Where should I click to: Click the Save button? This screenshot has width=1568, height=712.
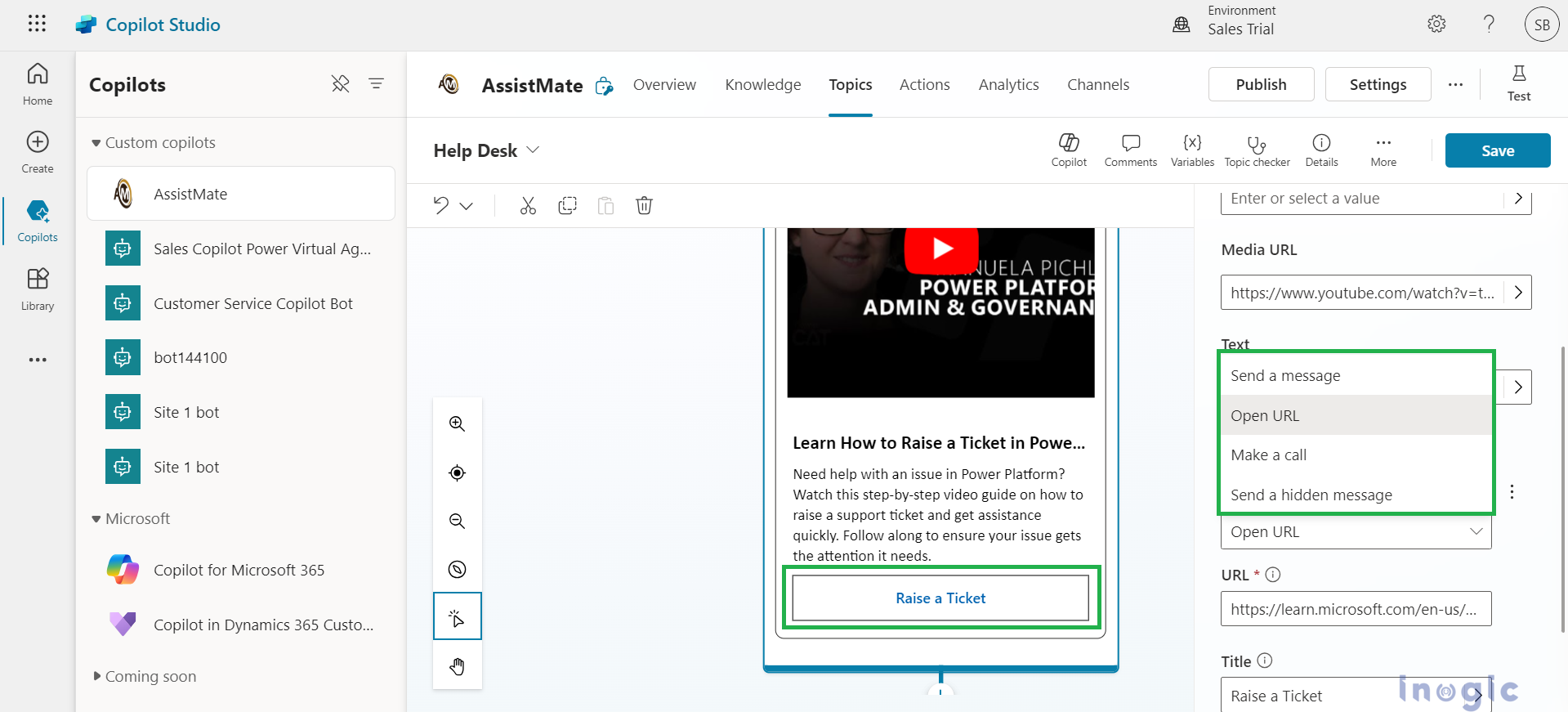[1497, 150]
